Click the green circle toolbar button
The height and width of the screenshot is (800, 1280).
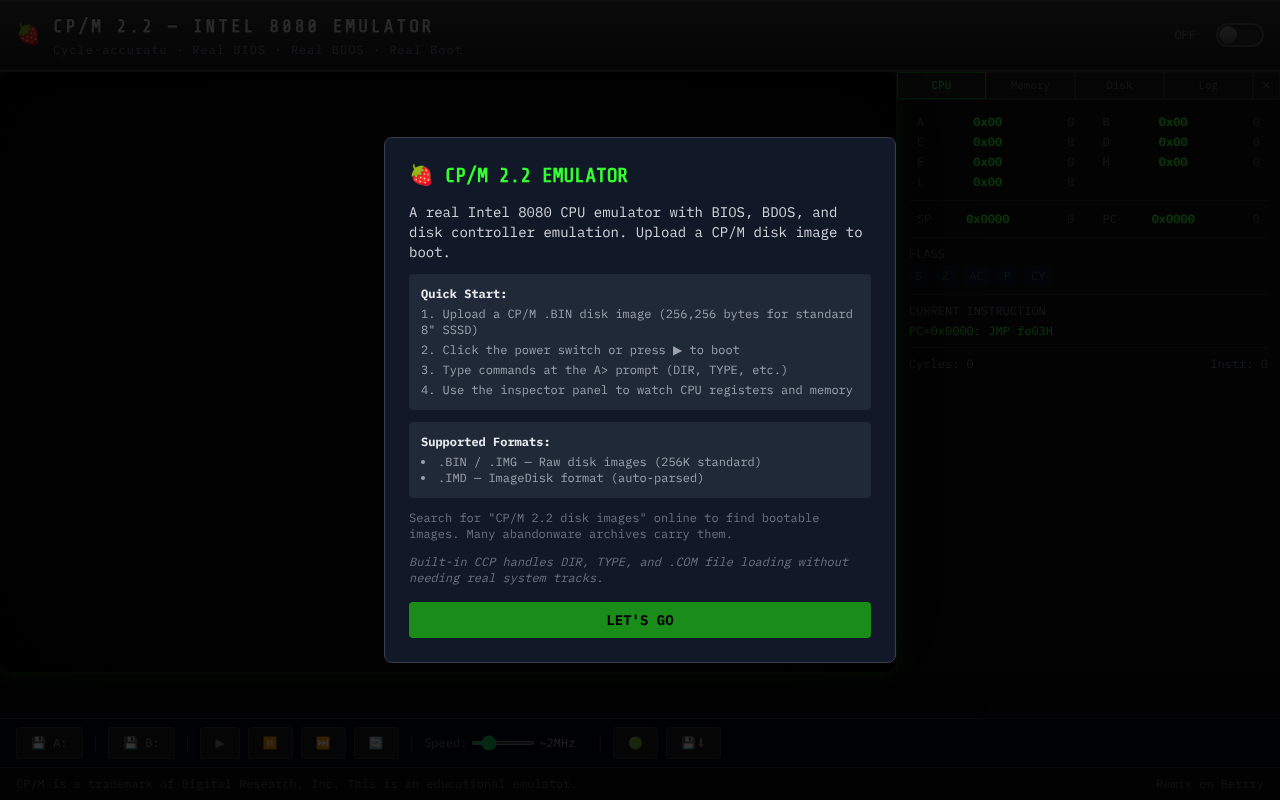point(635,743)
